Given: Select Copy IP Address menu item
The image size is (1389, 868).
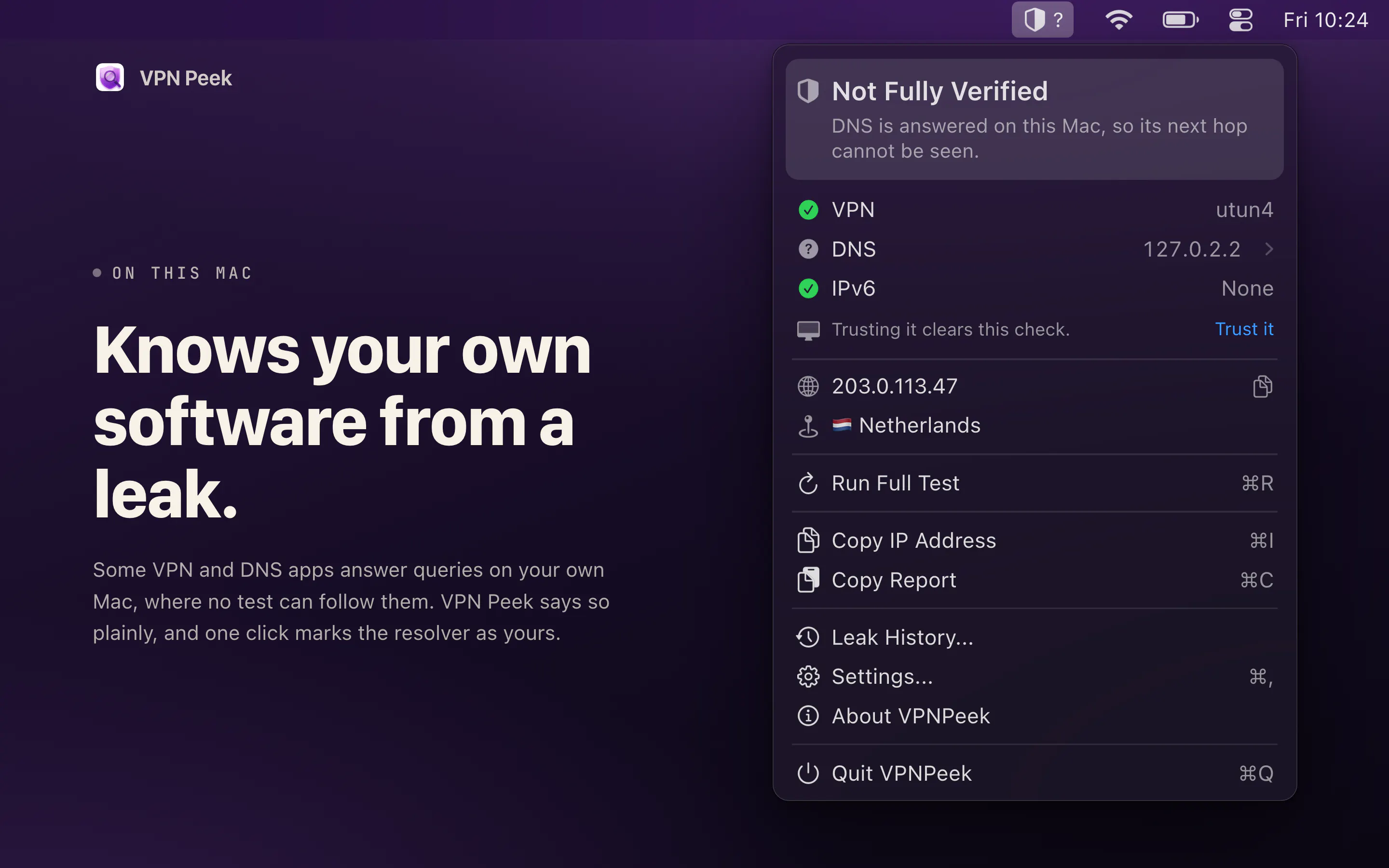Looking at the screenshot, I should [x=1035, y=541].
